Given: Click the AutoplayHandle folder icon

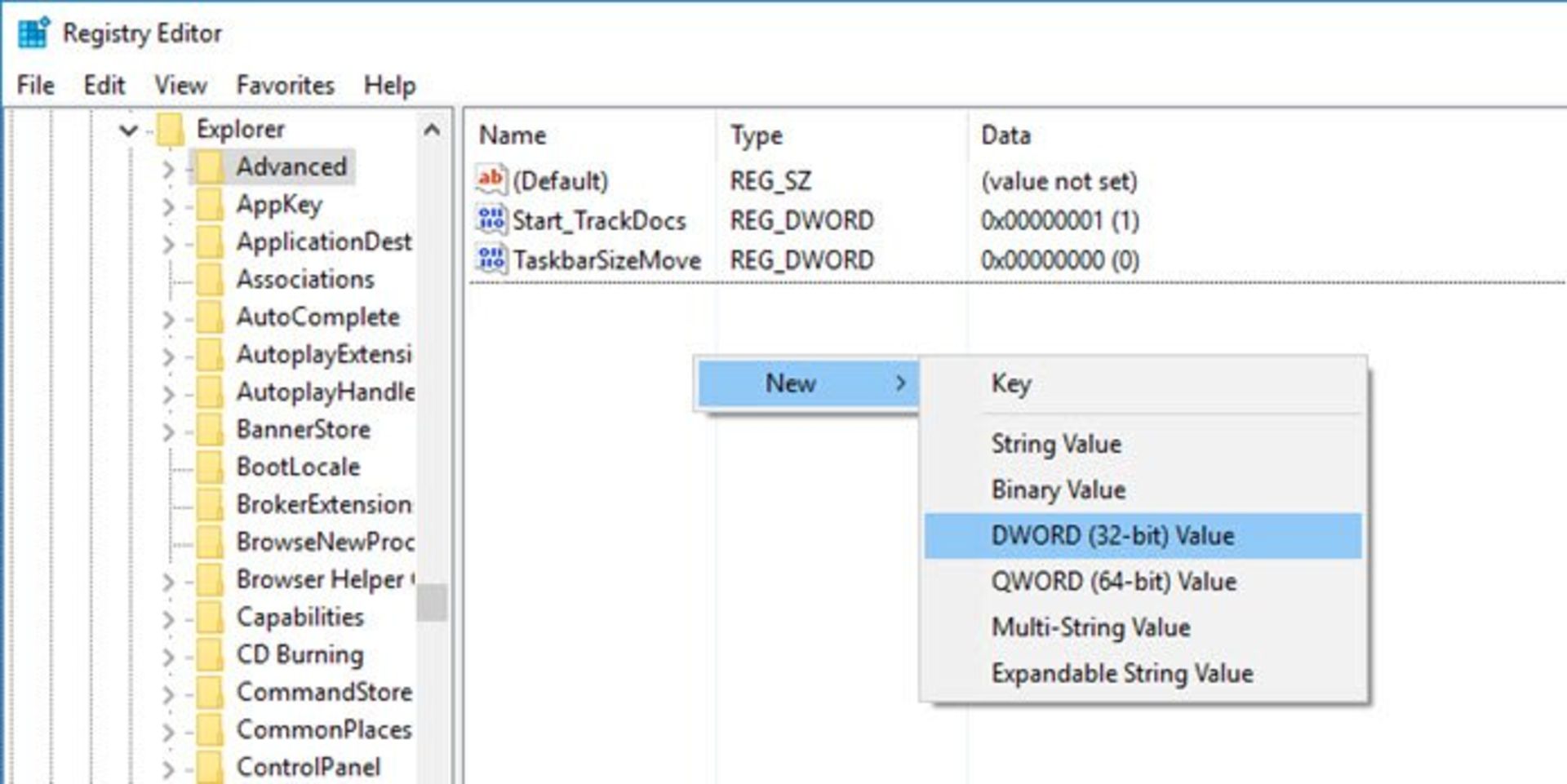Looking at the screenshot, I should click(x=210, y=392).
